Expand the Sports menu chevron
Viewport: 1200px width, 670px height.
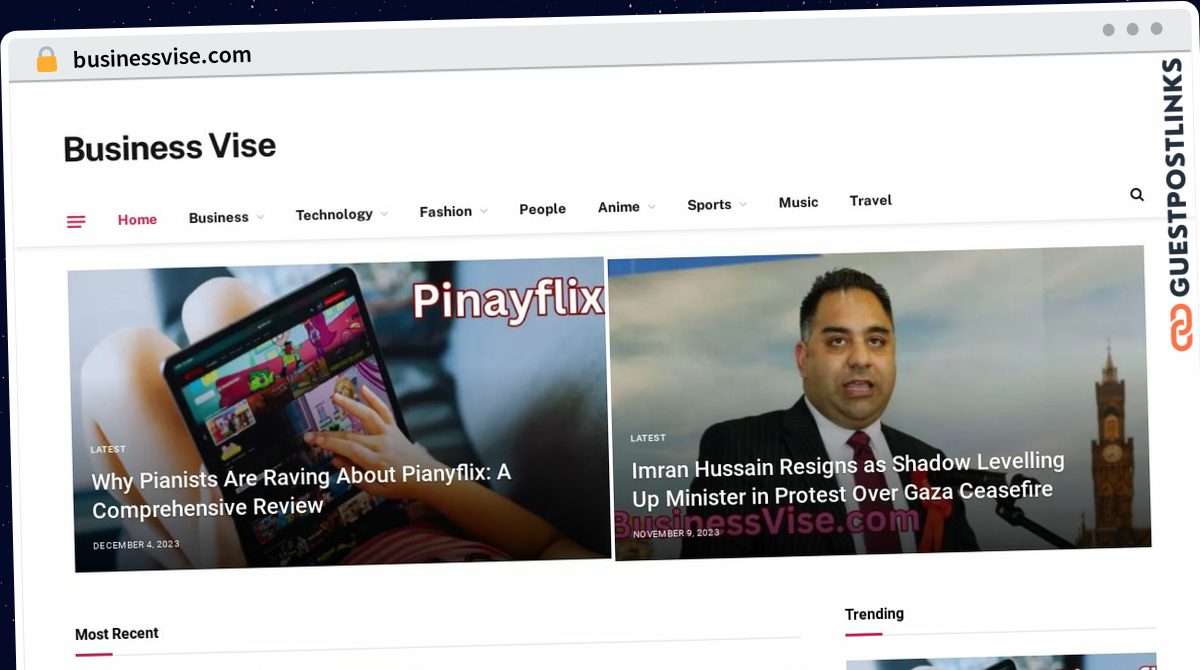click(x=743, y=204)
